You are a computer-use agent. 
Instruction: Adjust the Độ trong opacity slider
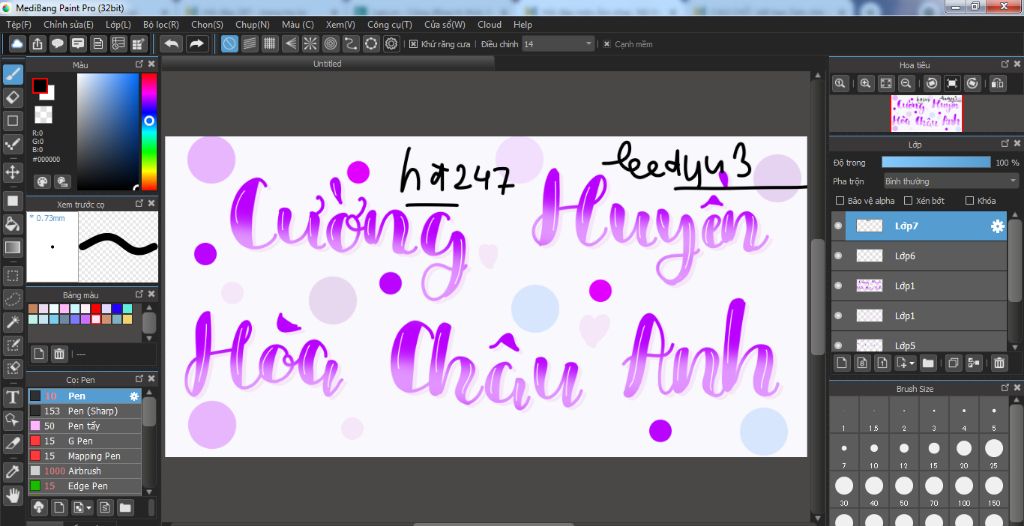point(936,162)
